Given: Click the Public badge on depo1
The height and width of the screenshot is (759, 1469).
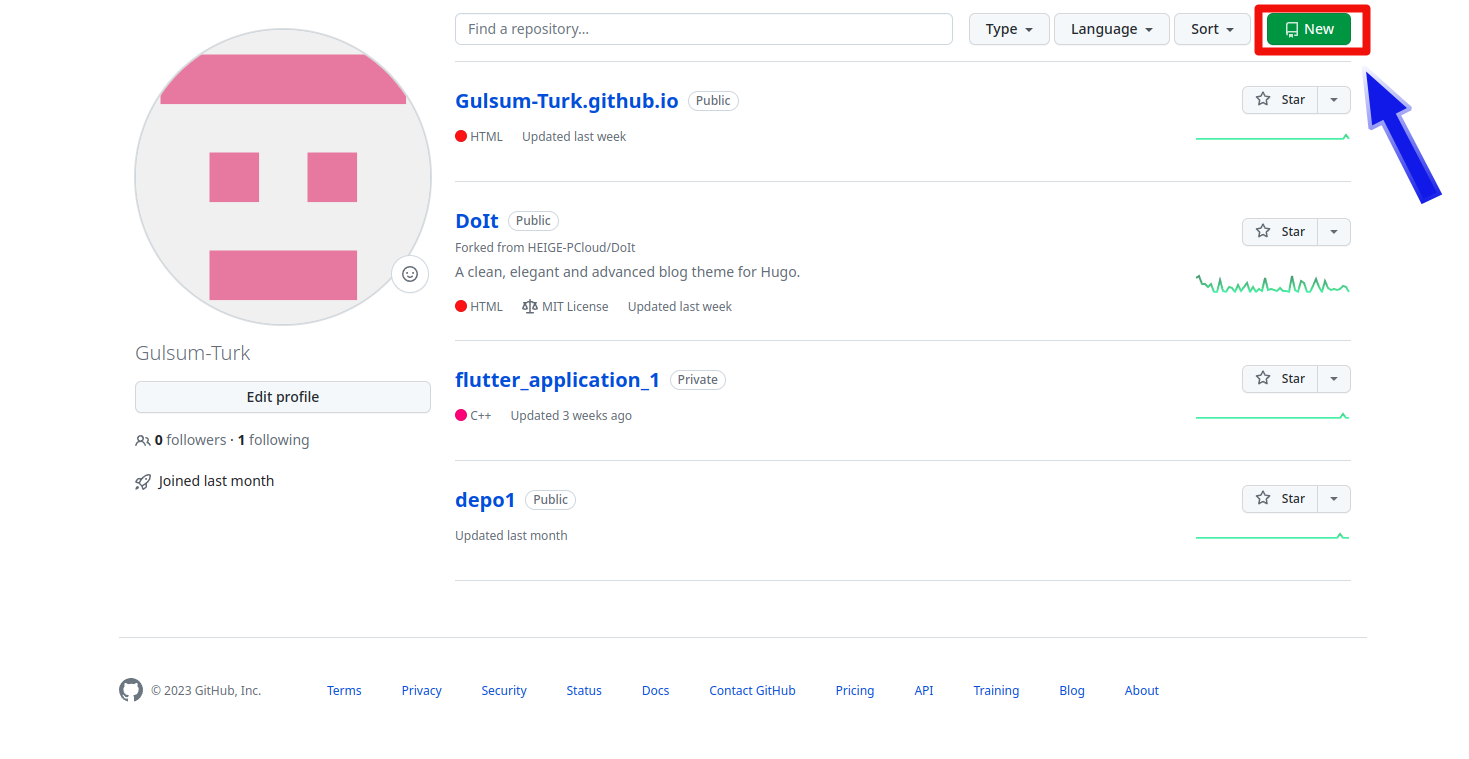Looking at the screenshot, I should [551, 500].
